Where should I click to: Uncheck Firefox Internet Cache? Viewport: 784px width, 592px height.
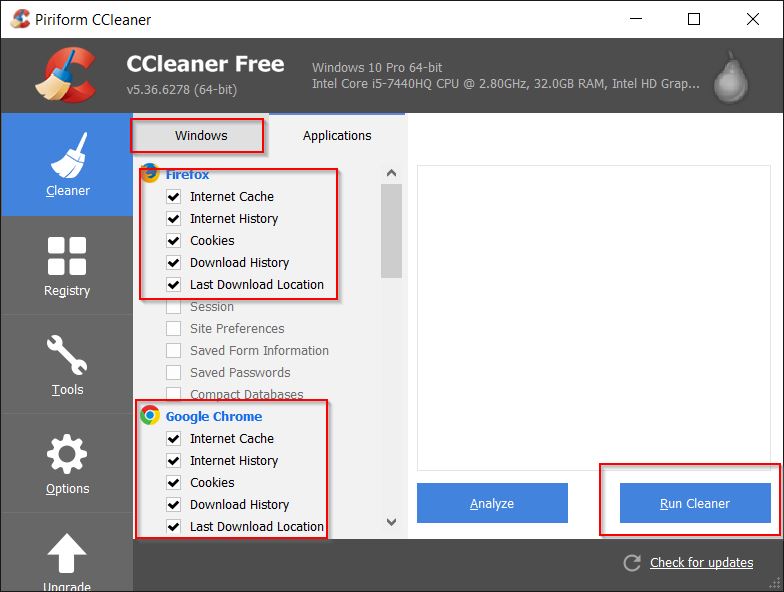click(174, 196)
